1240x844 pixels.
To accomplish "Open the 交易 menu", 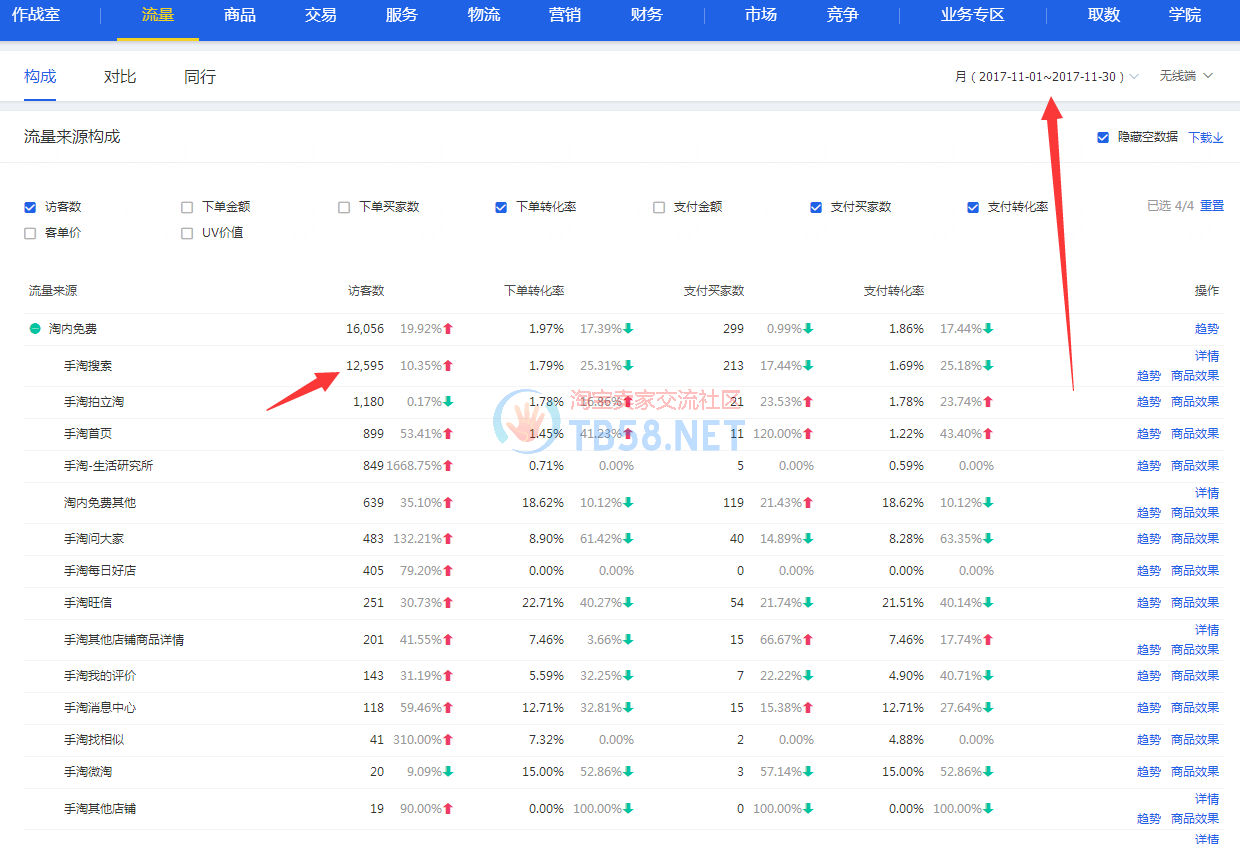I will coord(321,15).
